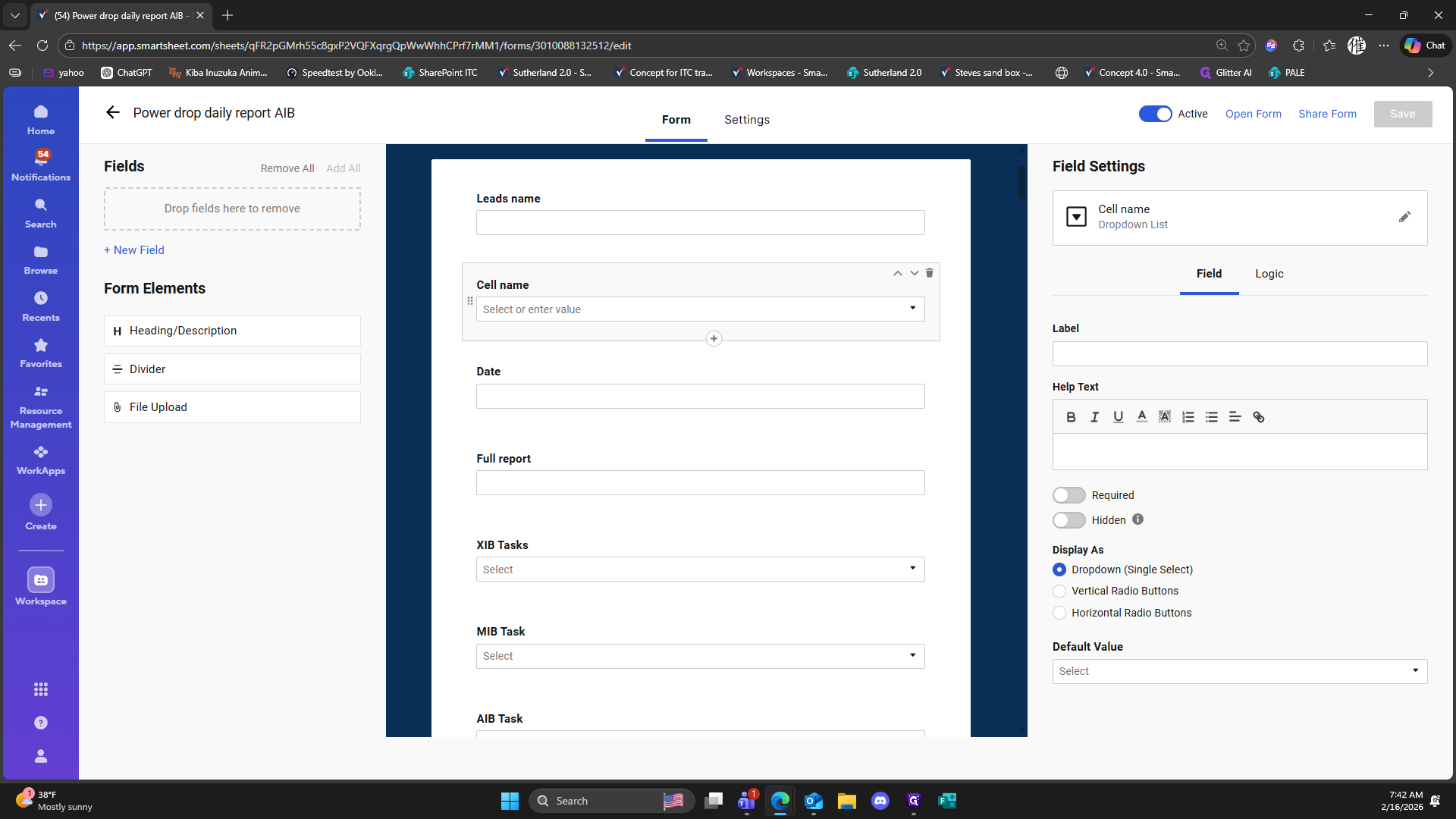The image size is (1456, 819).
Task: Pick the text color icon in Help Text
Action: [x=1141, y=417]
